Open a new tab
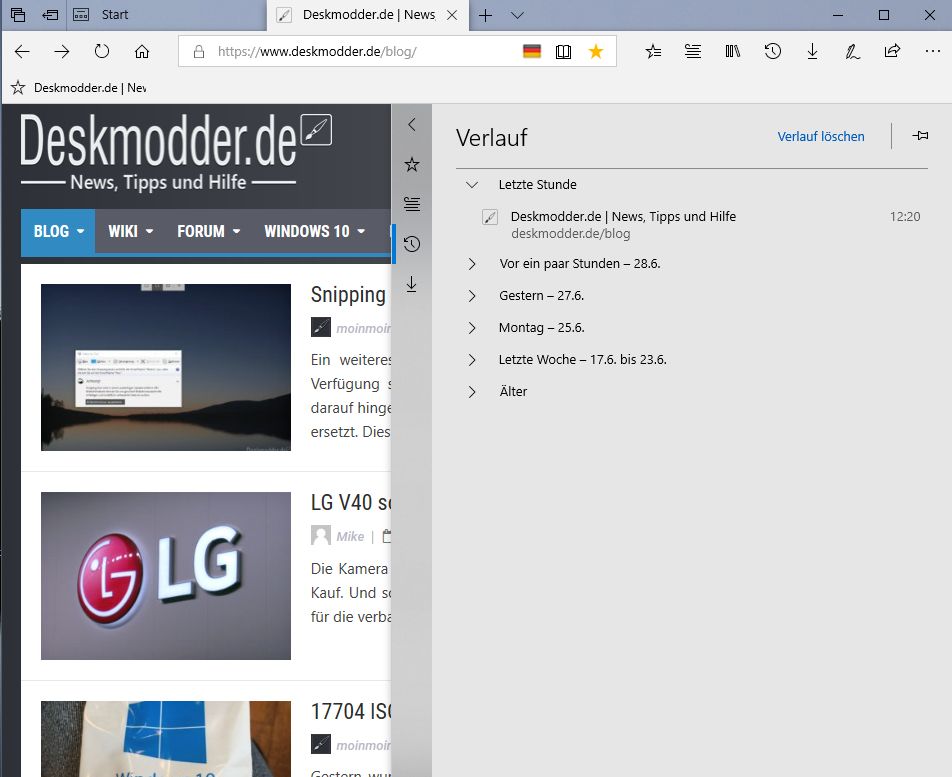The image size is (952, 777). coord(486,15)
